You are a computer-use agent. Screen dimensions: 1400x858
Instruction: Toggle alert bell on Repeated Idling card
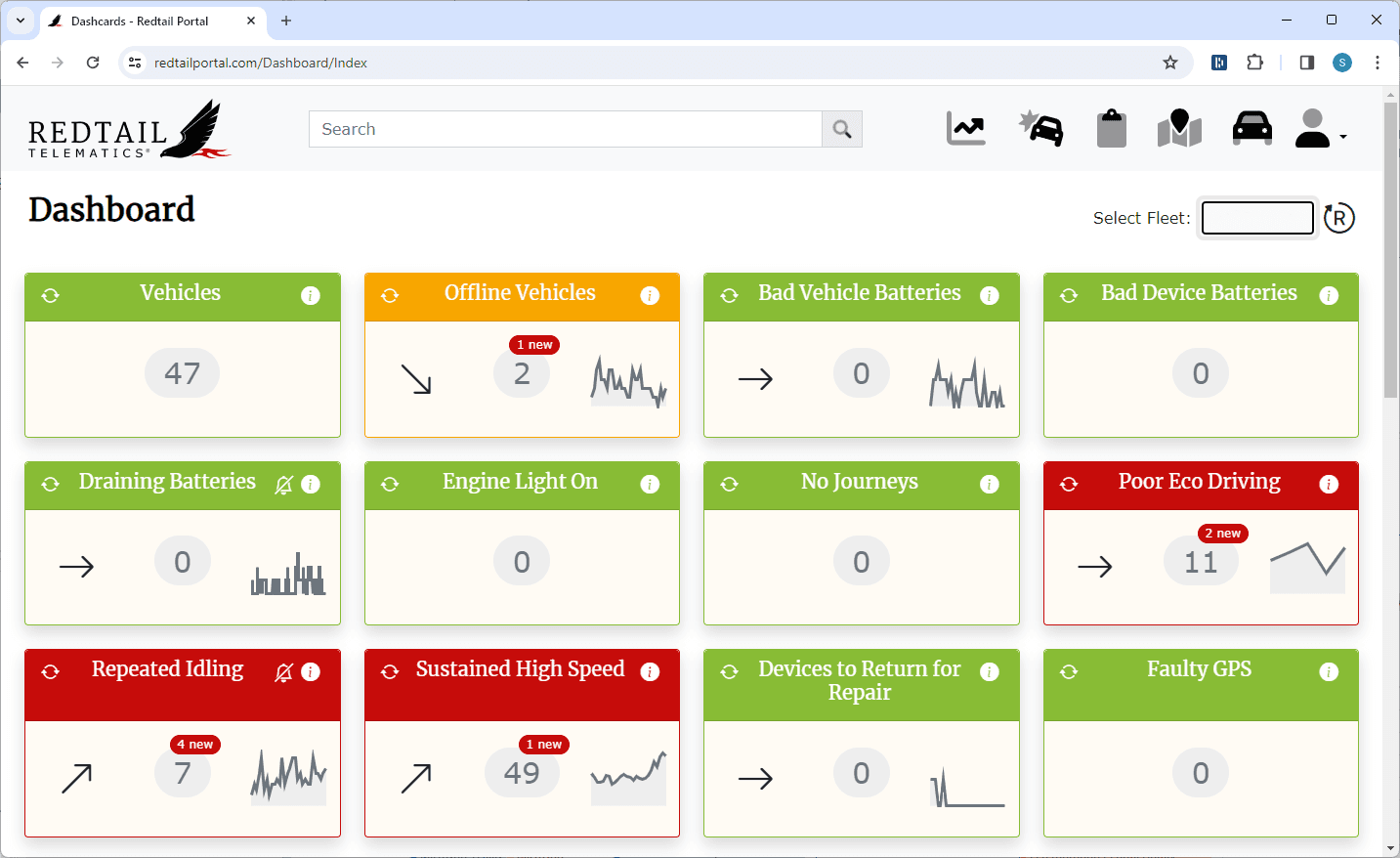284,672
